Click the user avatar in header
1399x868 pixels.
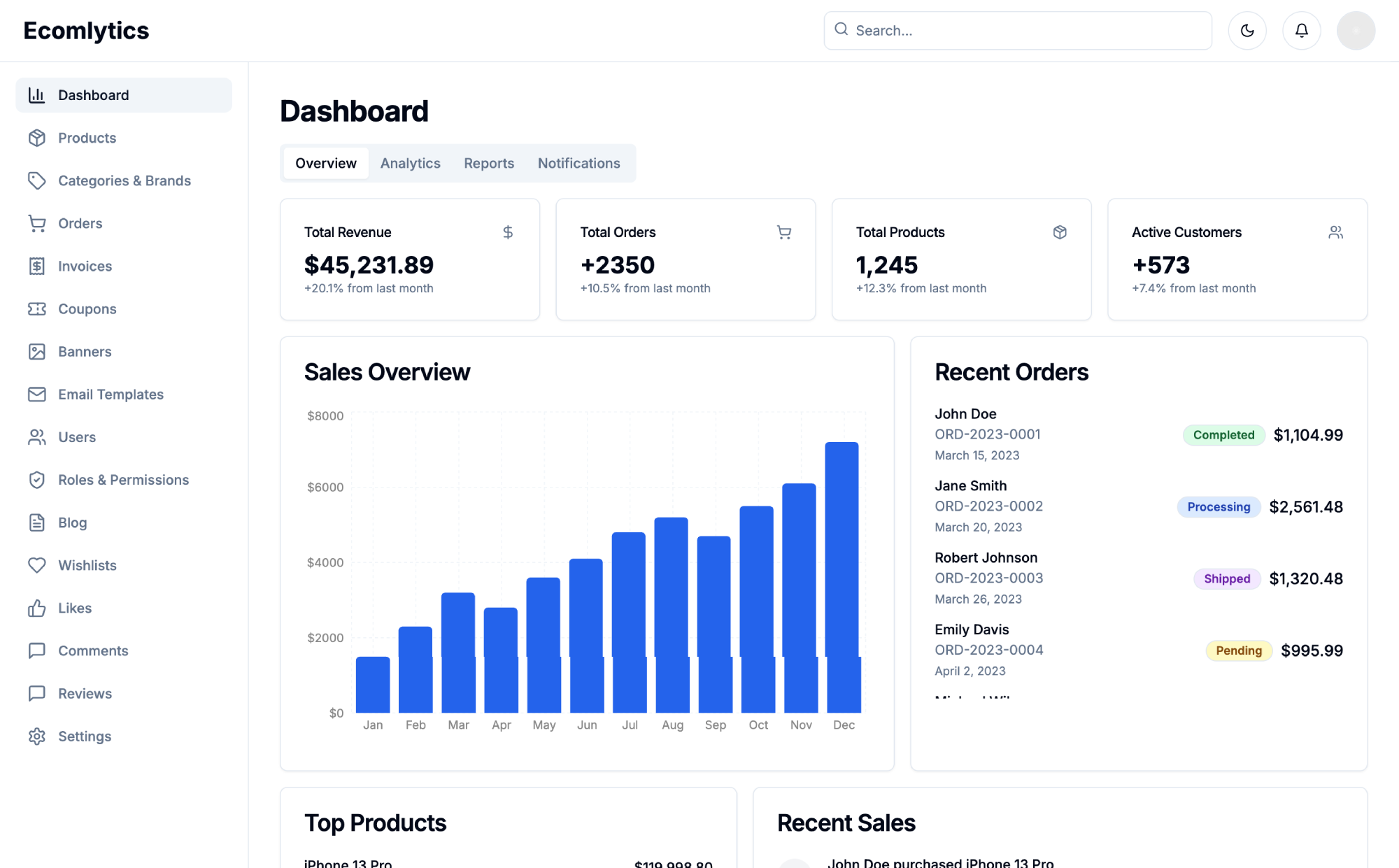tap(1356, 31)
